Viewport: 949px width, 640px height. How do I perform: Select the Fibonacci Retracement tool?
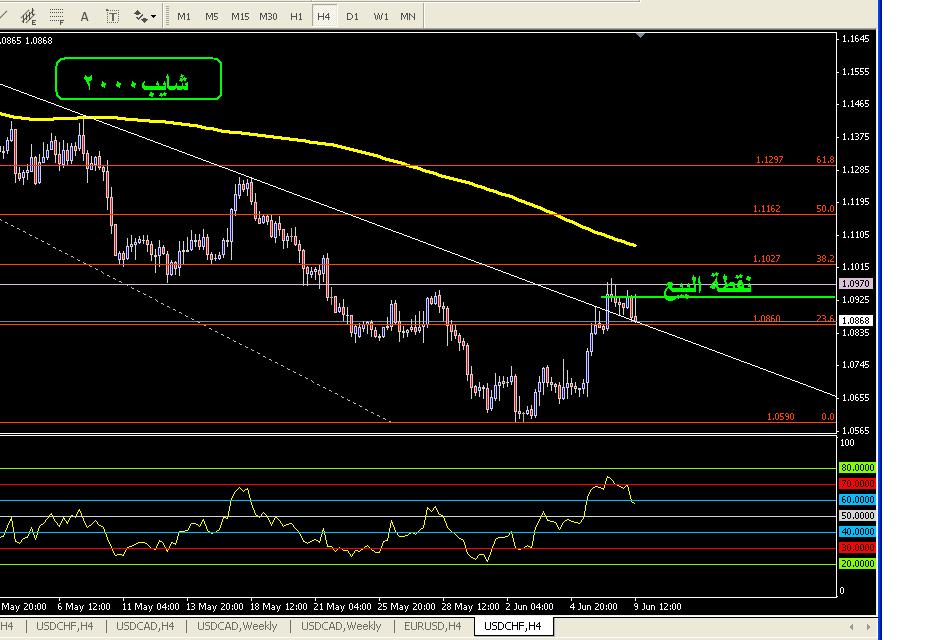click(58, 16)
